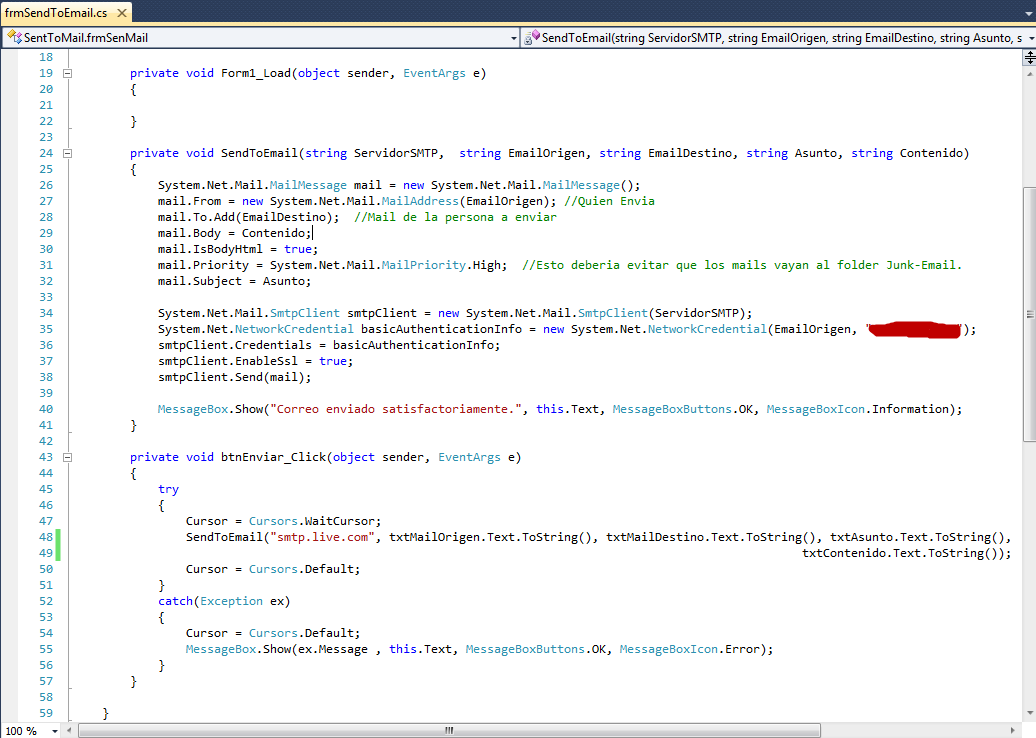Click the method icon beside SendToEmail member
The width and height of the screenshot is (1036, 738).
pyautogui.click(x=532, y=37)
